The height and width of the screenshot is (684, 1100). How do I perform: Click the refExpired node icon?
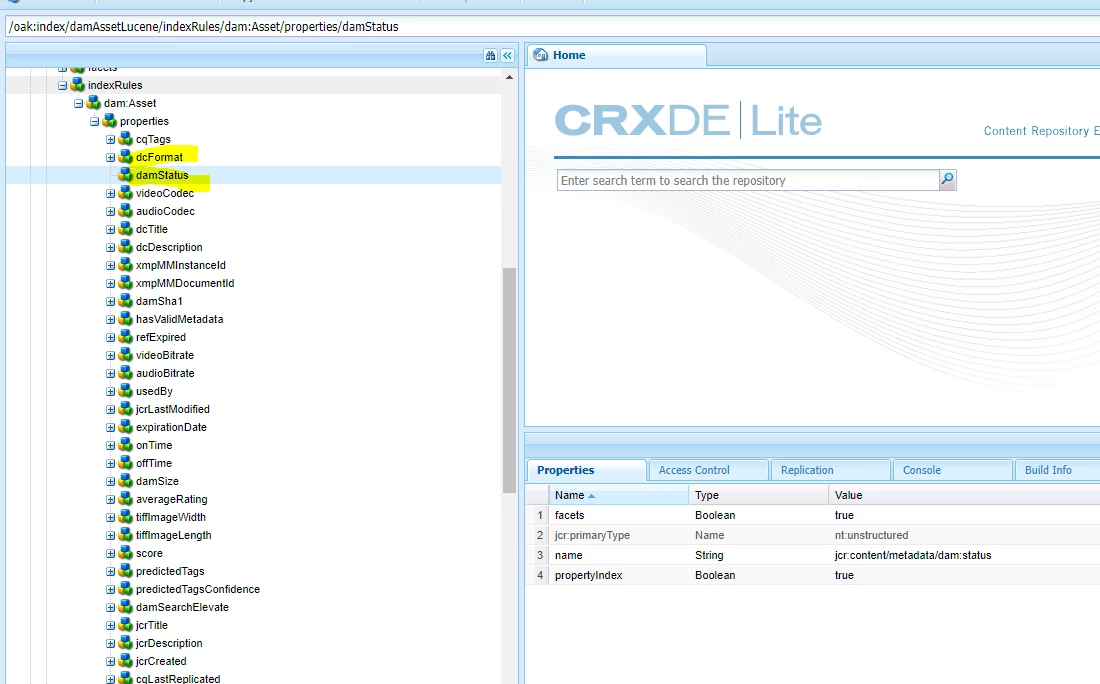point(126,337)
